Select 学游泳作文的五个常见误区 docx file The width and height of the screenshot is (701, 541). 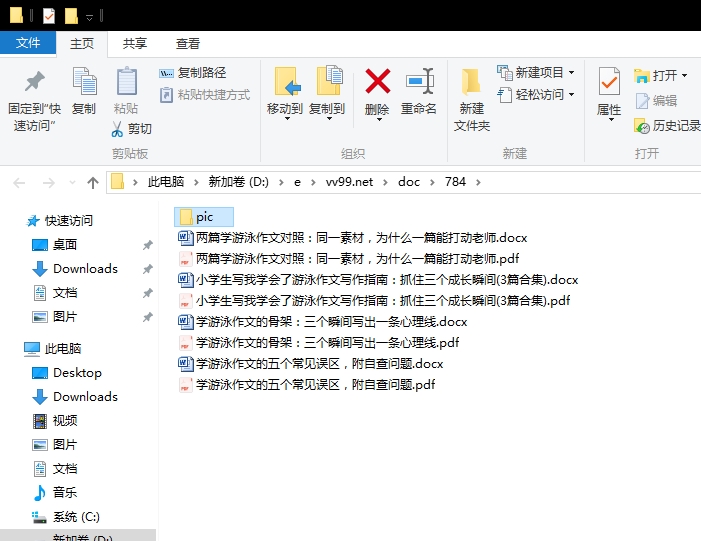coord(311,363)
